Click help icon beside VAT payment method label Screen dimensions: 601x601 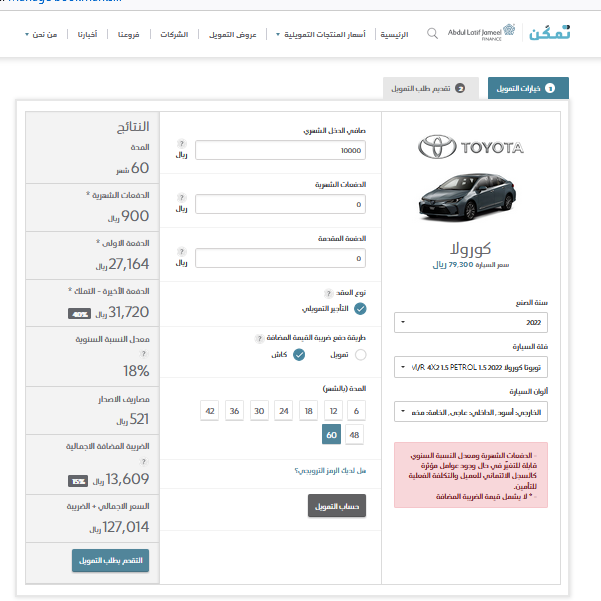(x=259, y=338)
